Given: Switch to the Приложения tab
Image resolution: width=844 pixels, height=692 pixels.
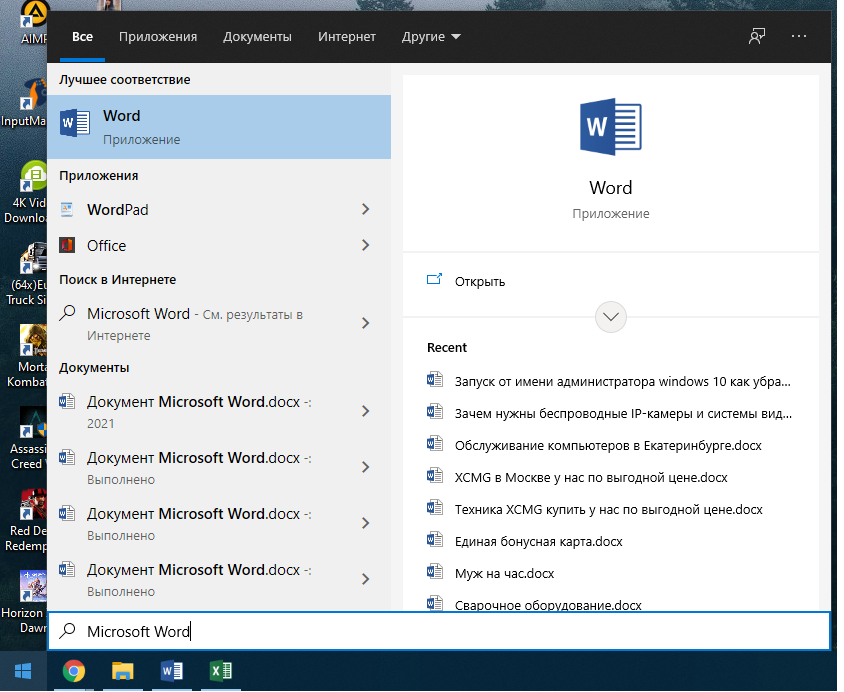Looking at the screenshot, I should tap(158, 37).
